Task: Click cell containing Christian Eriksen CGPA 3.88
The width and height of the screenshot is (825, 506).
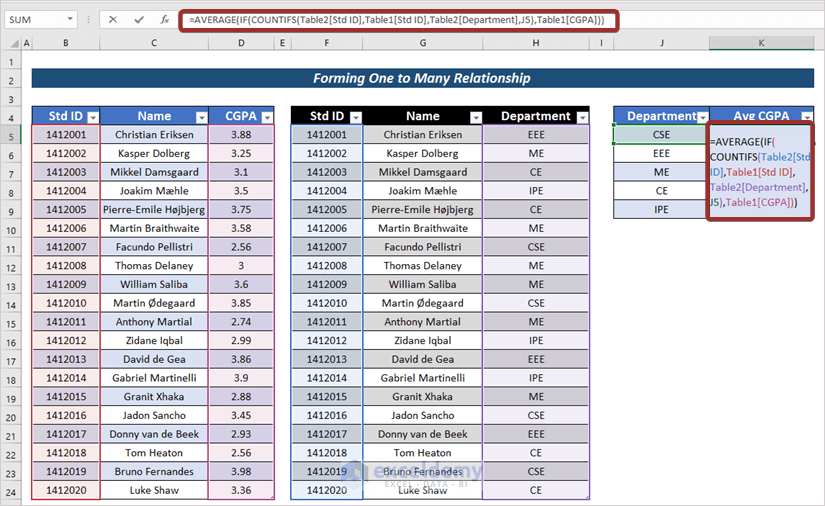Action: click(x=241, y=135)
